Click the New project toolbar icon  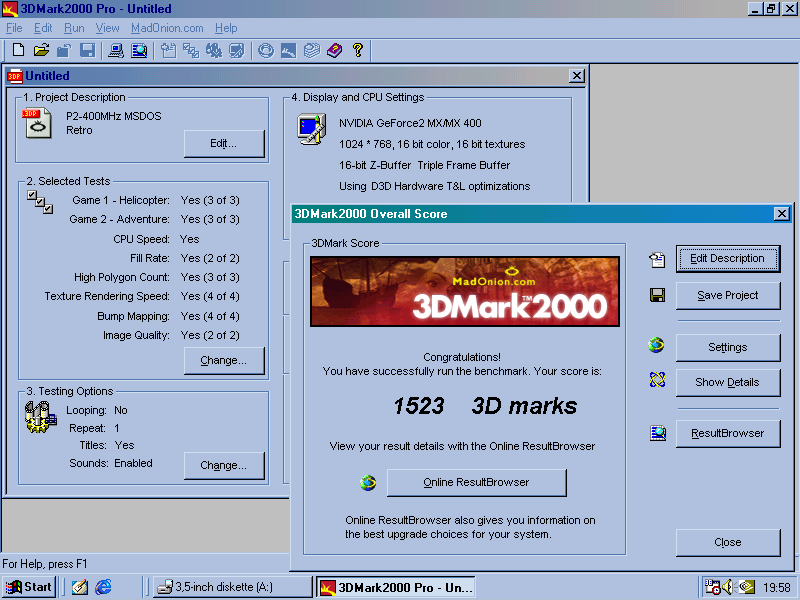(x=18, y=50)
